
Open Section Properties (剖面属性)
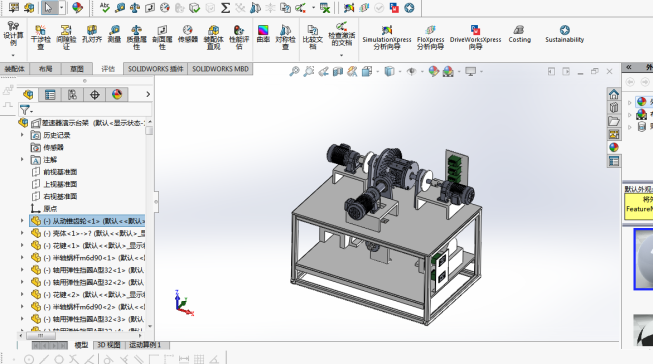(162, 37)
